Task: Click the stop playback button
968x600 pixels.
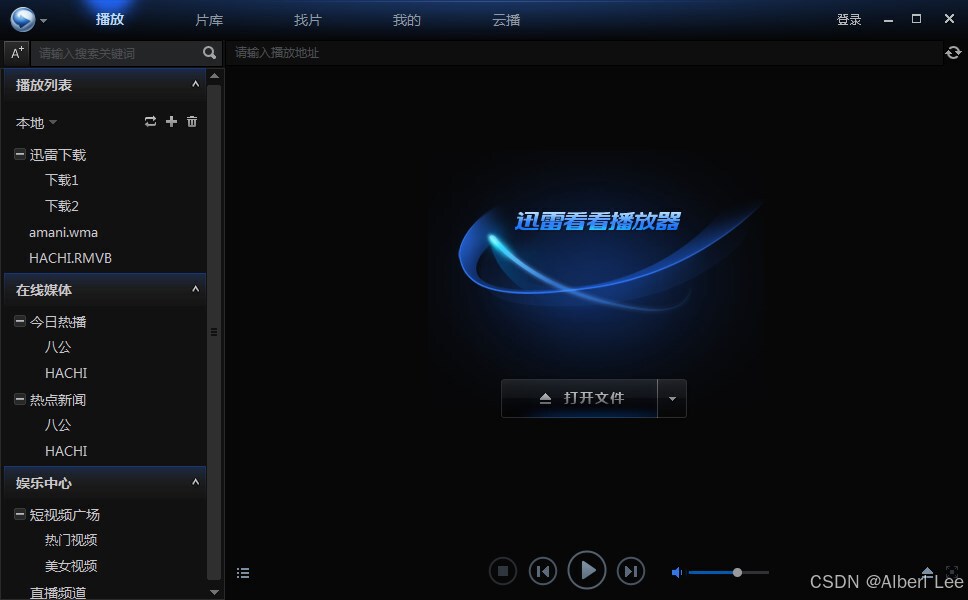Action: click(503, 571)
